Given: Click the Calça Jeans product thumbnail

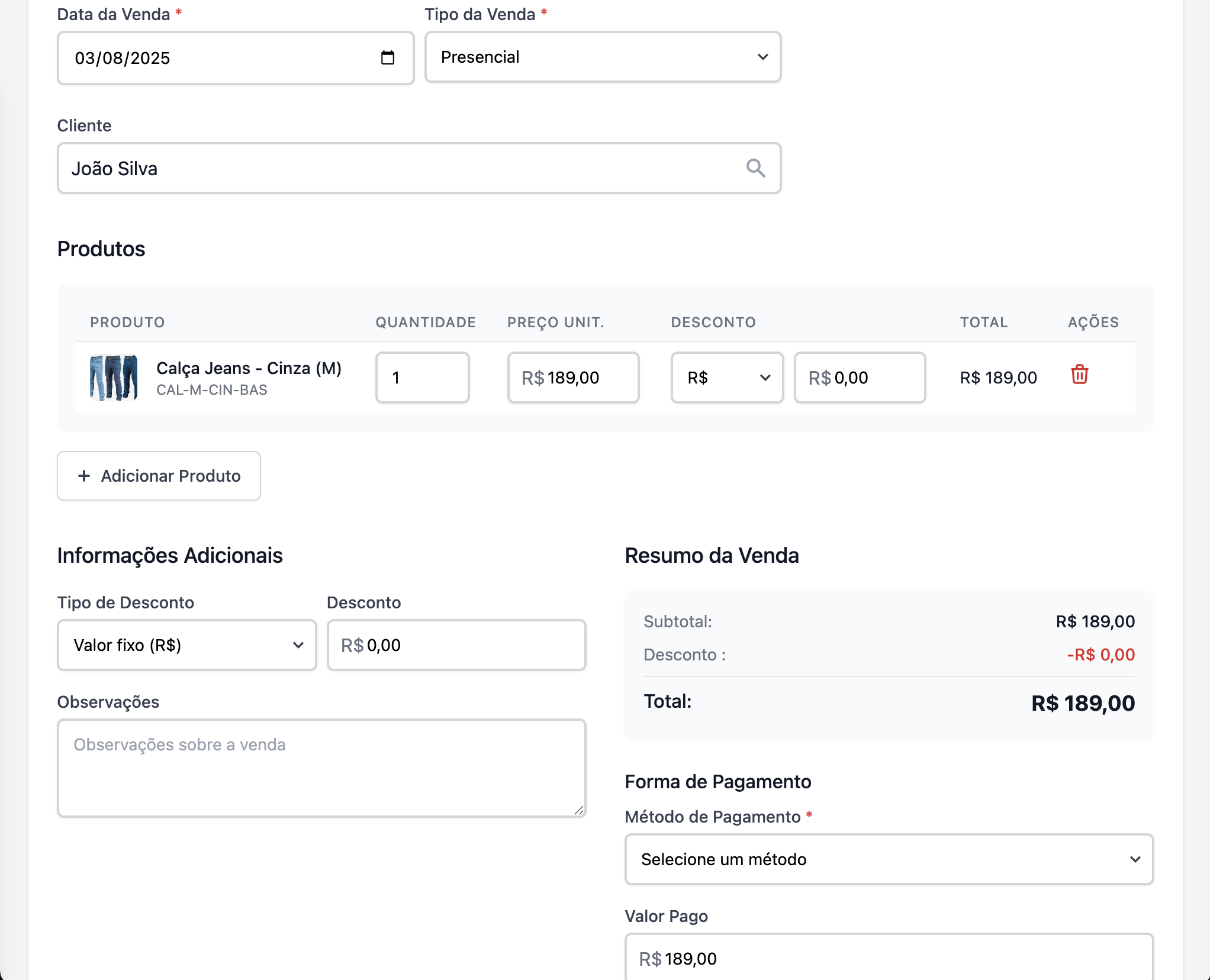Looking at the screenshot, I should coord(114,378).
